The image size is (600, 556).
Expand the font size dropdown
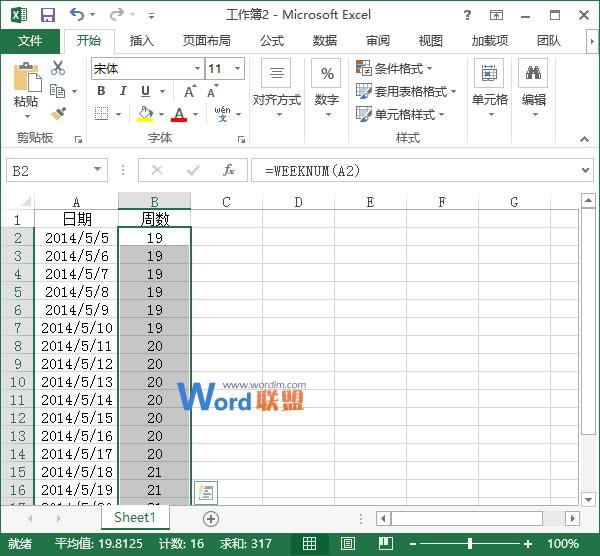coord(237,68)
